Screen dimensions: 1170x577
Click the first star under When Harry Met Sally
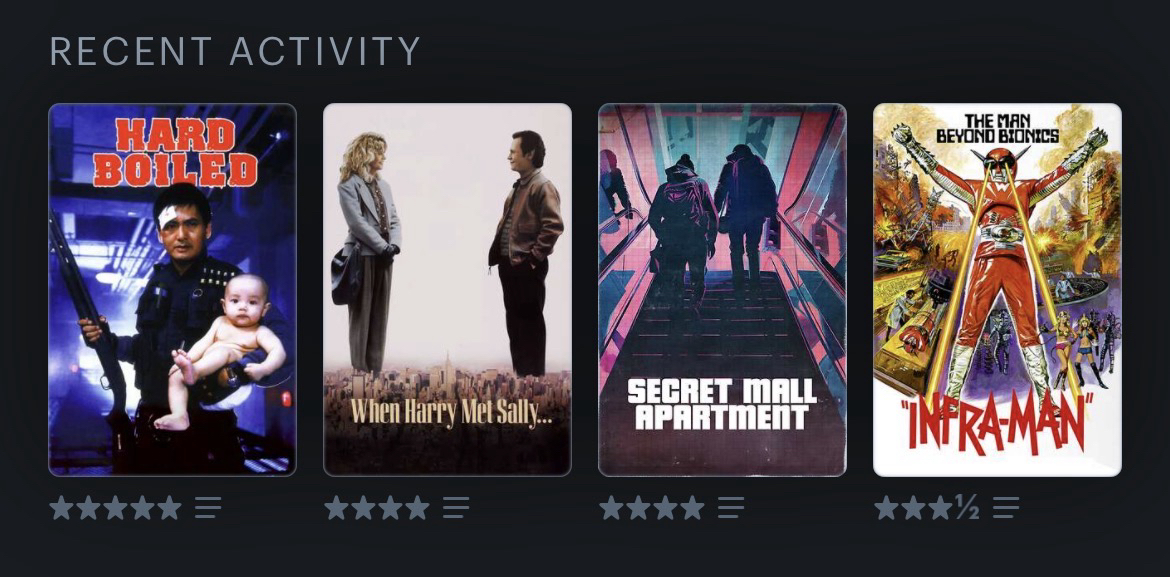coord(337,508)
